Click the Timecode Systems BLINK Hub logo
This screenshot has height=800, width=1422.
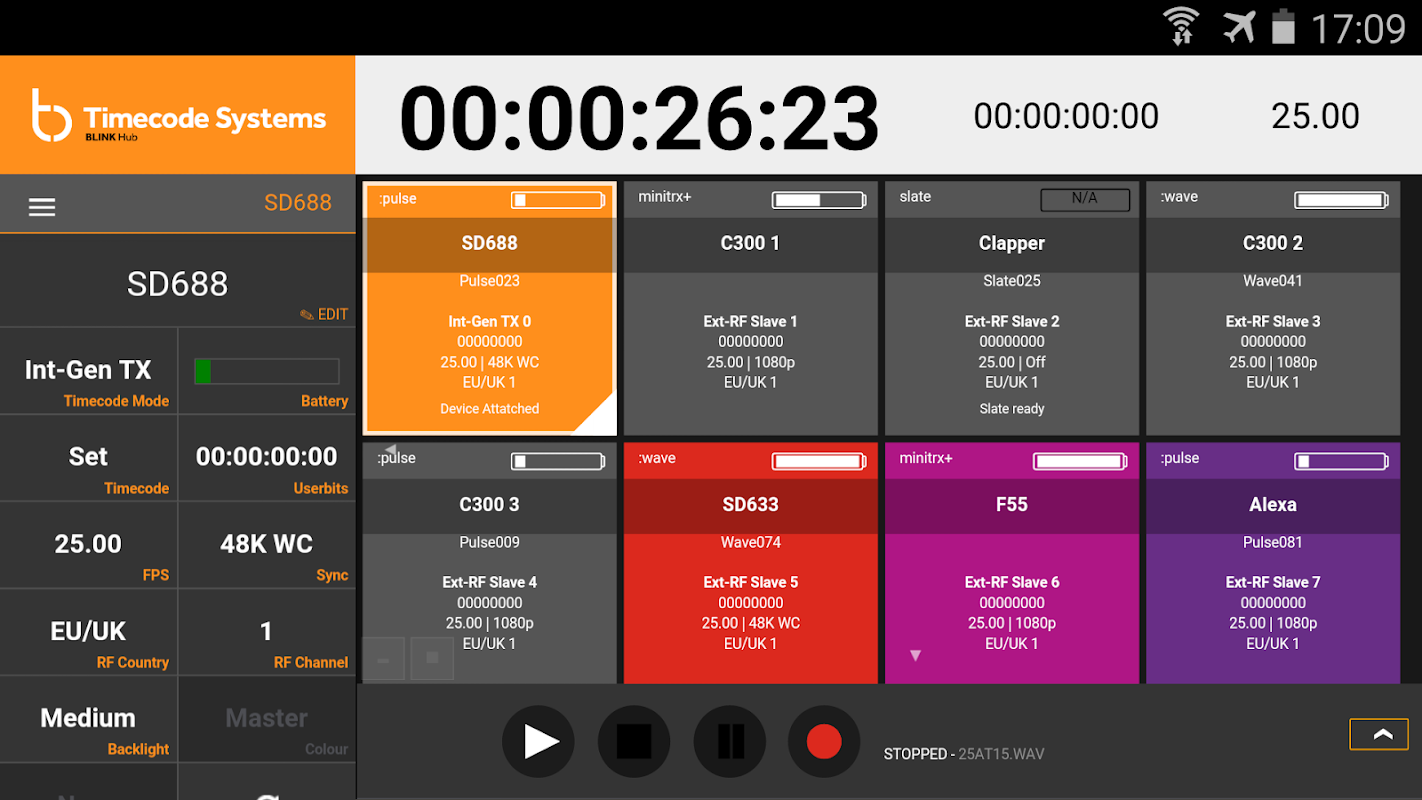click(178, 115)
